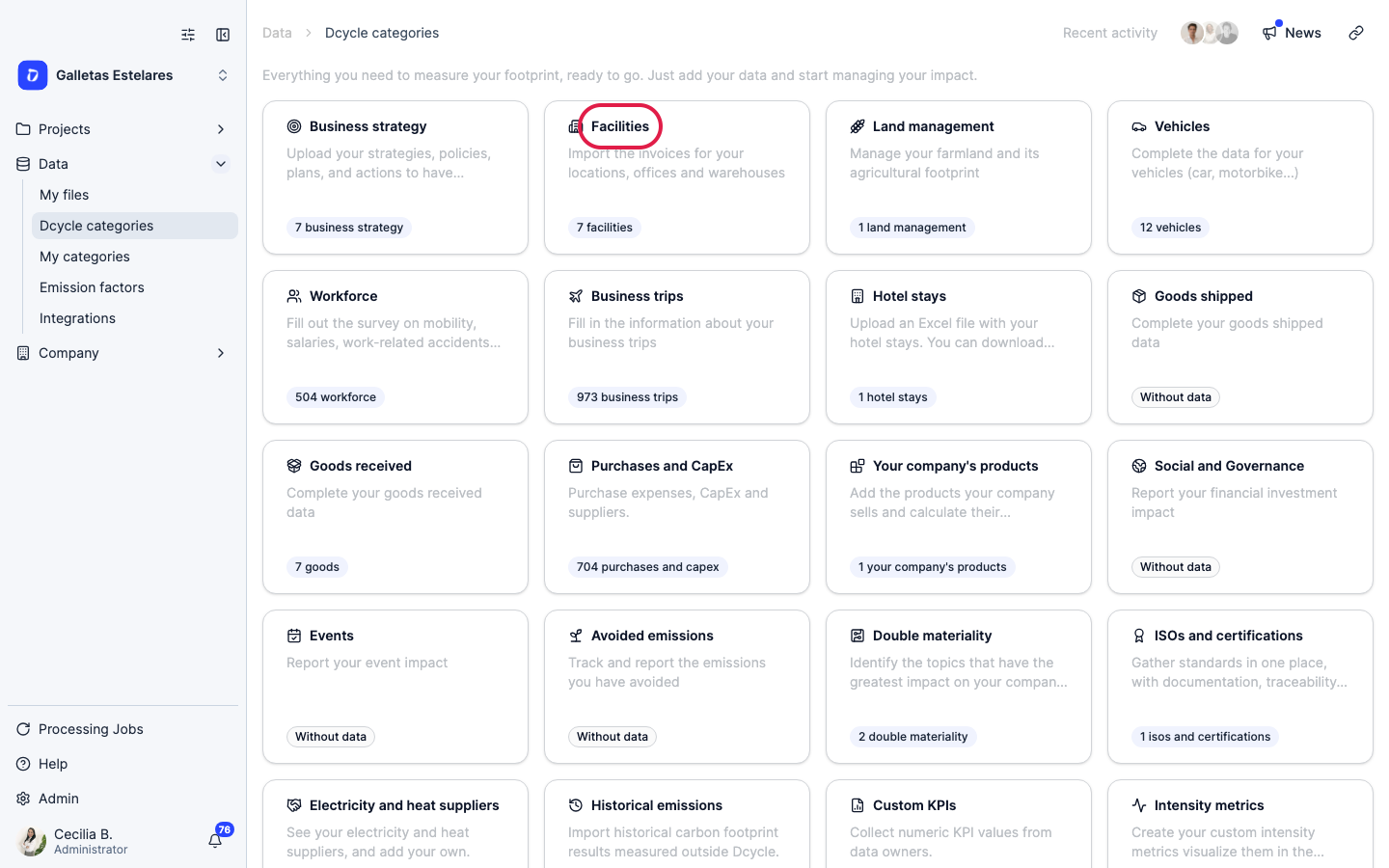The height and width of the screenshot is (868, 1389).
Task: Copy link using the chain icon
Action: (x=1356, y=33)
